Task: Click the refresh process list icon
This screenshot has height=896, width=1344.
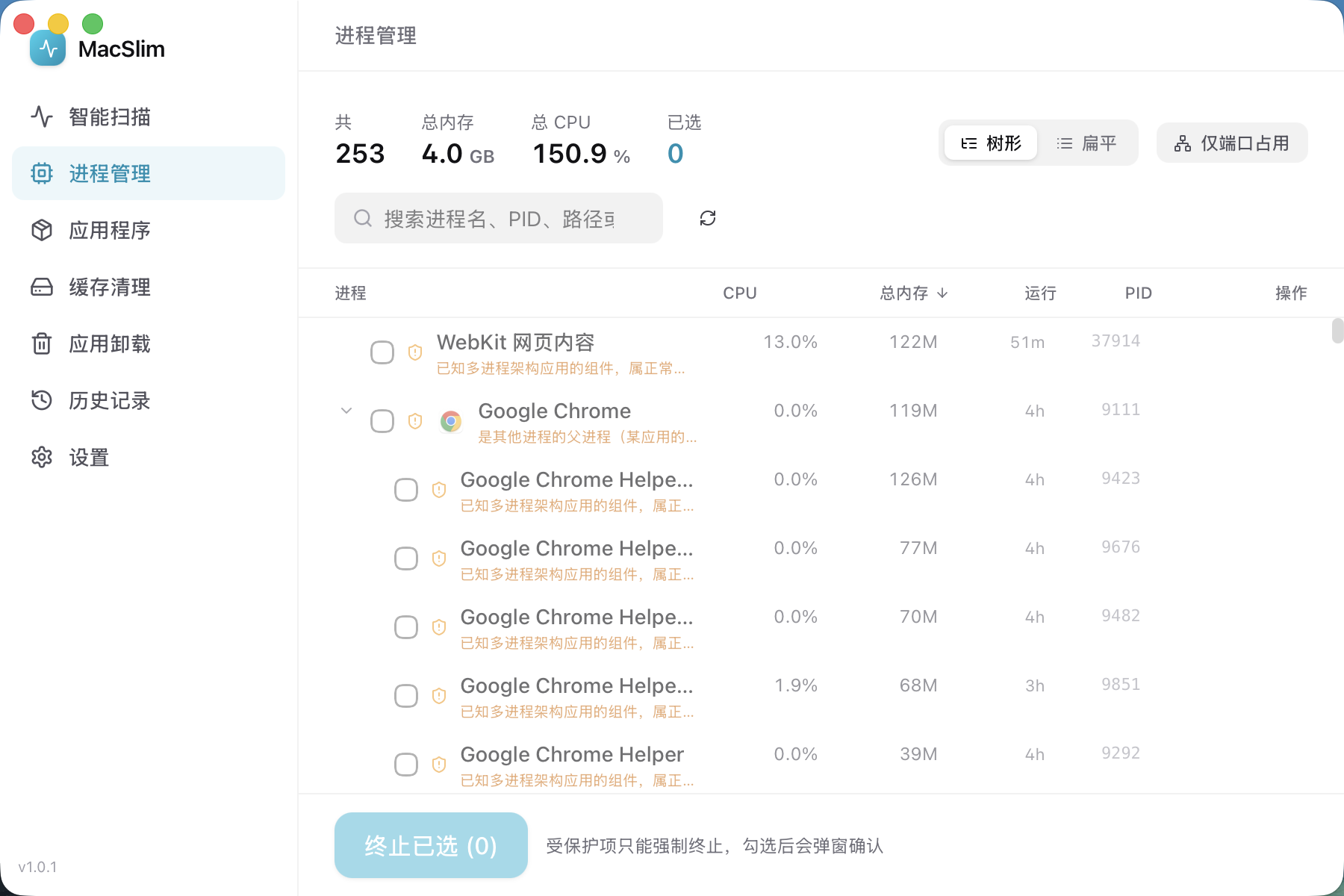Action: coord(708,218)
